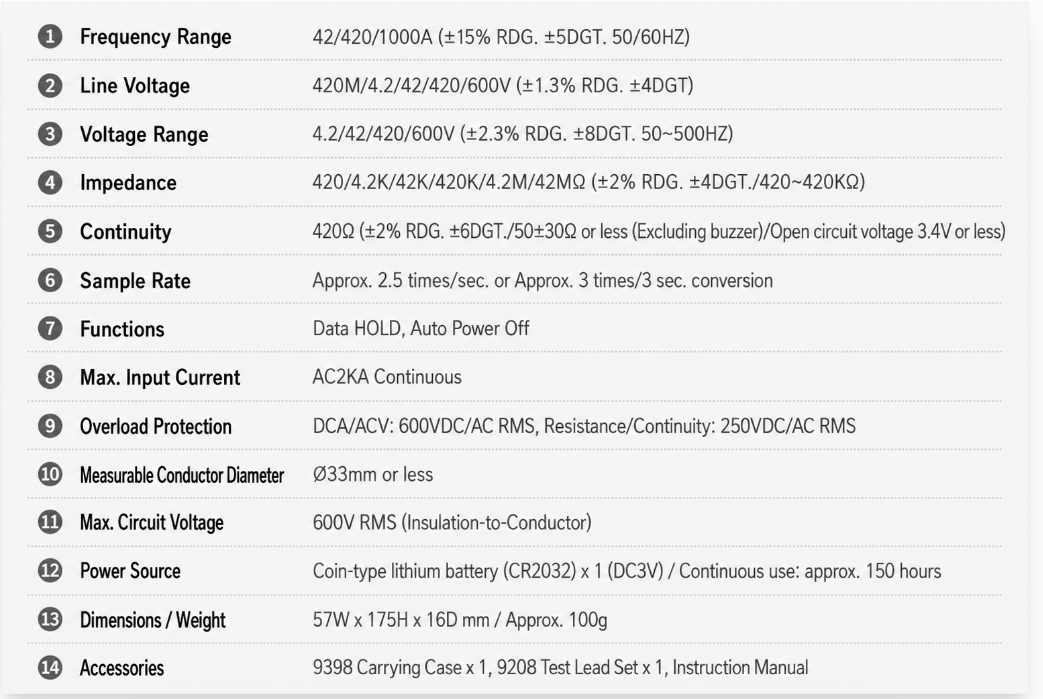Select the number 12 Power Source badge
Image resolution: width=1043 pixels, height=699 pixels.
tap(50, 571)
